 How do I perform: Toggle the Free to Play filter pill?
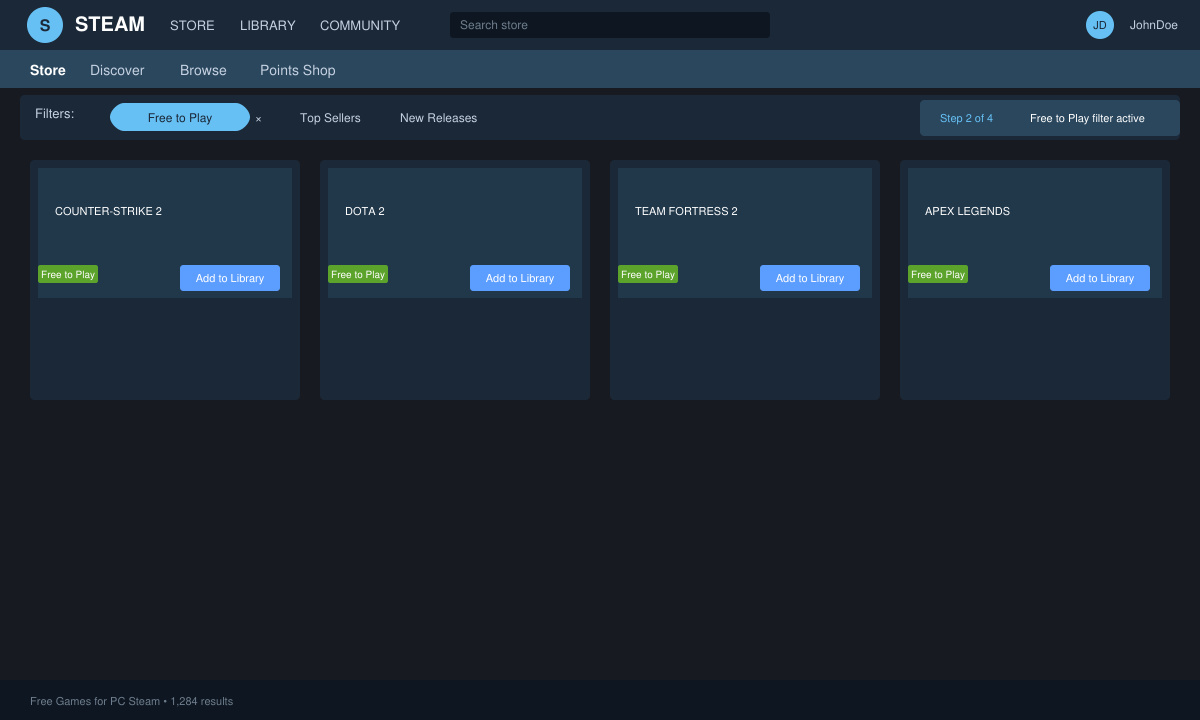click(180, 117)
